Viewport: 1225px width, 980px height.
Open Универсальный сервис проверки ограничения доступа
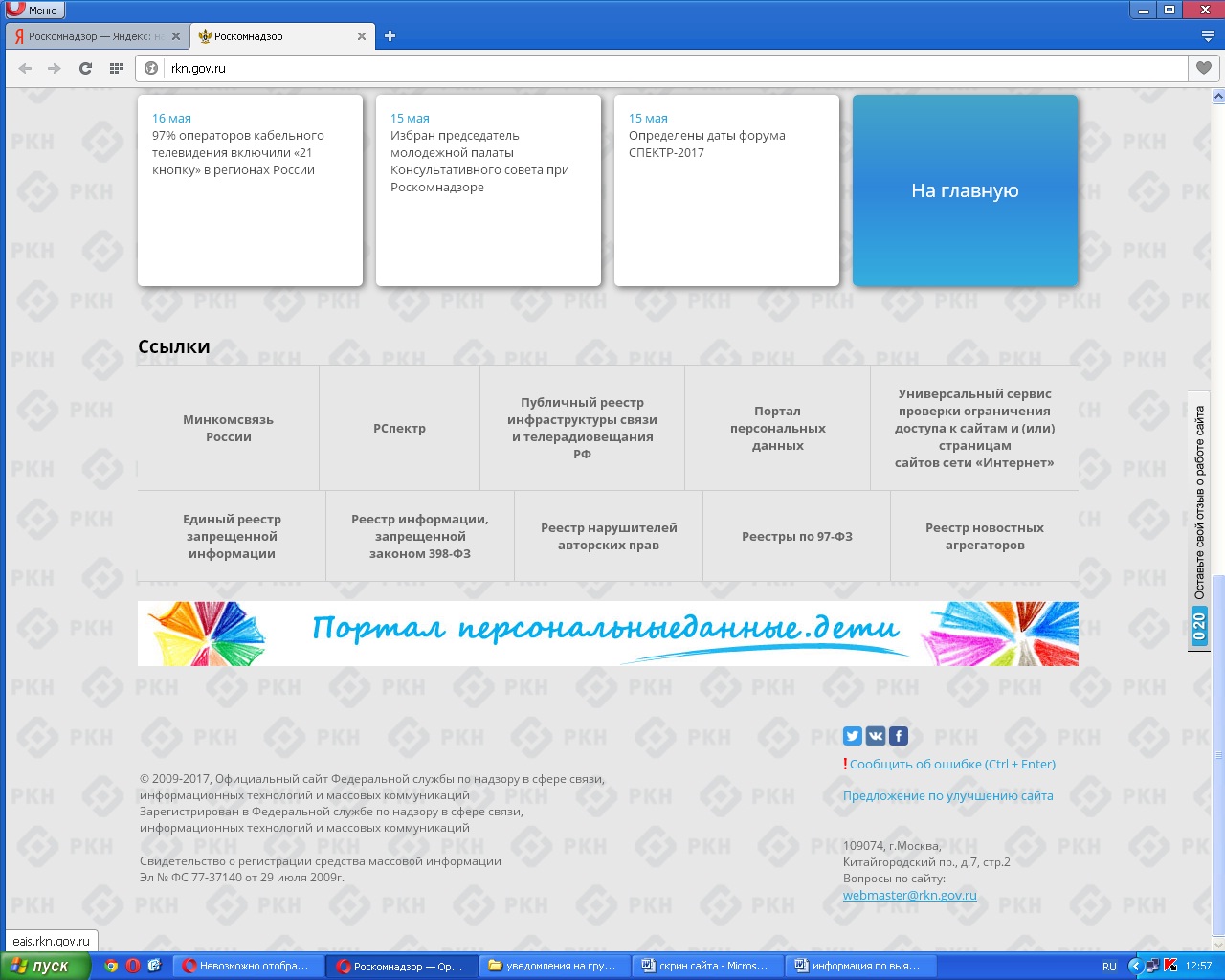974,428
